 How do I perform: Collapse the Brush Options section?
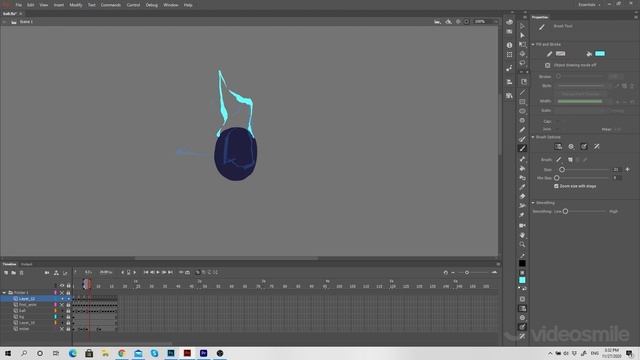pos(533,137)
